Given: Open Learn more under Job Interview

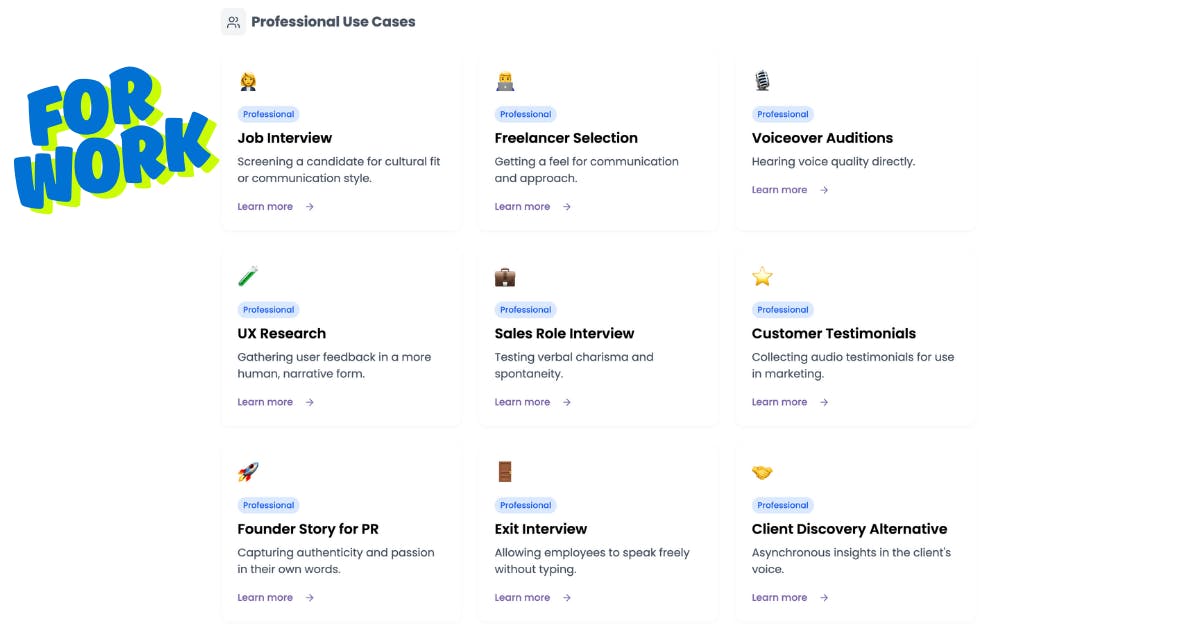Looking at the screenshot, I should [265, 207].
